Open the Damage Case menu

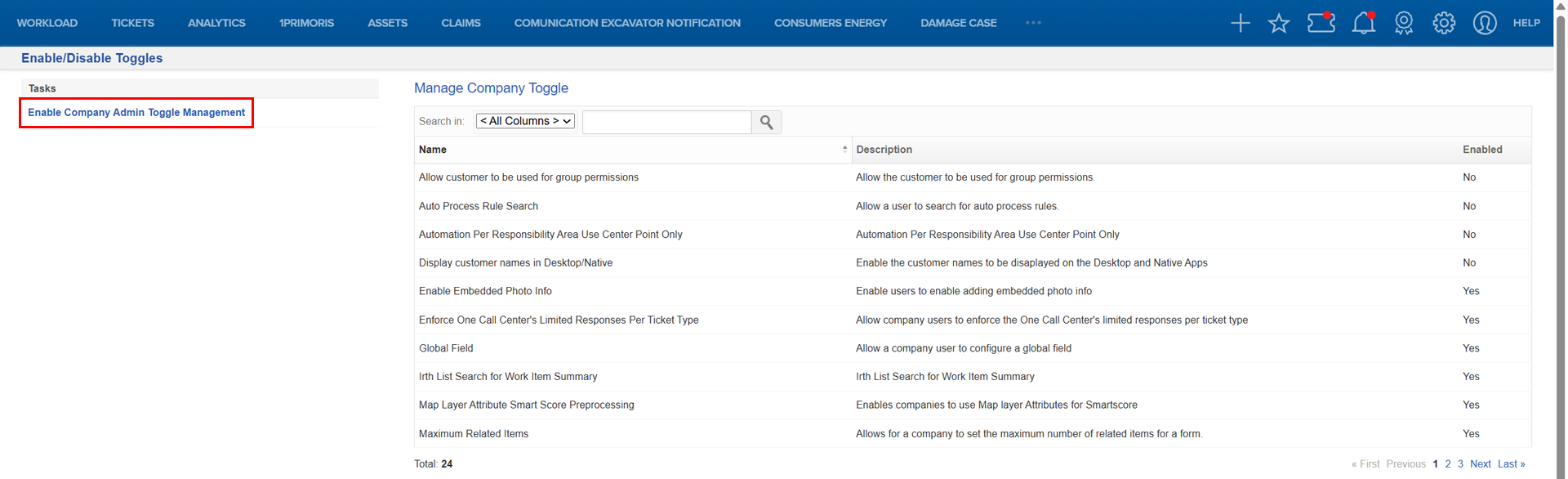click(x=958, y=23)
